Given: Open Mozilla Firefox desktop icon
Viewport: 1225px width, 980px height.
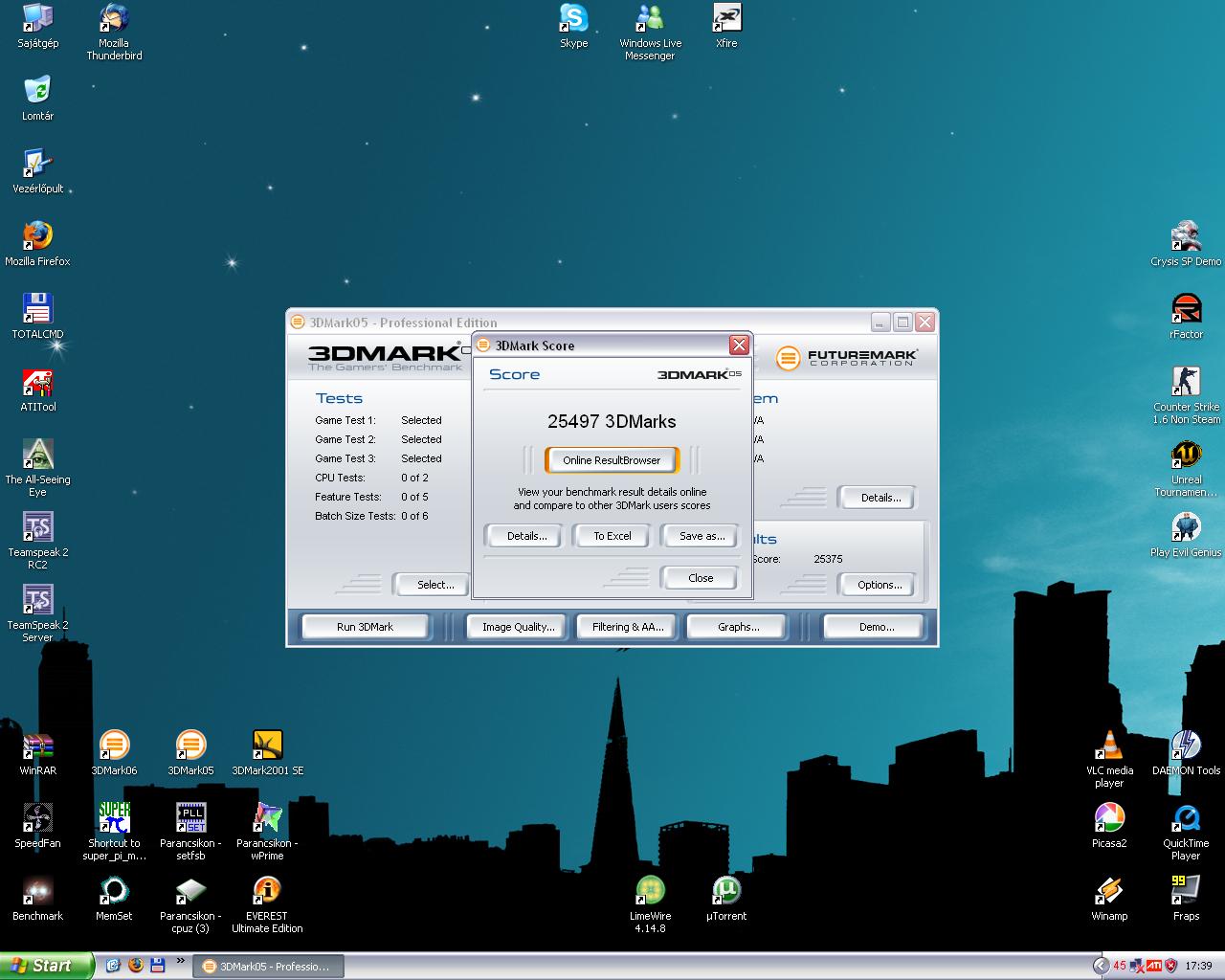Looking at the screenshot, I should click(37, 245).
